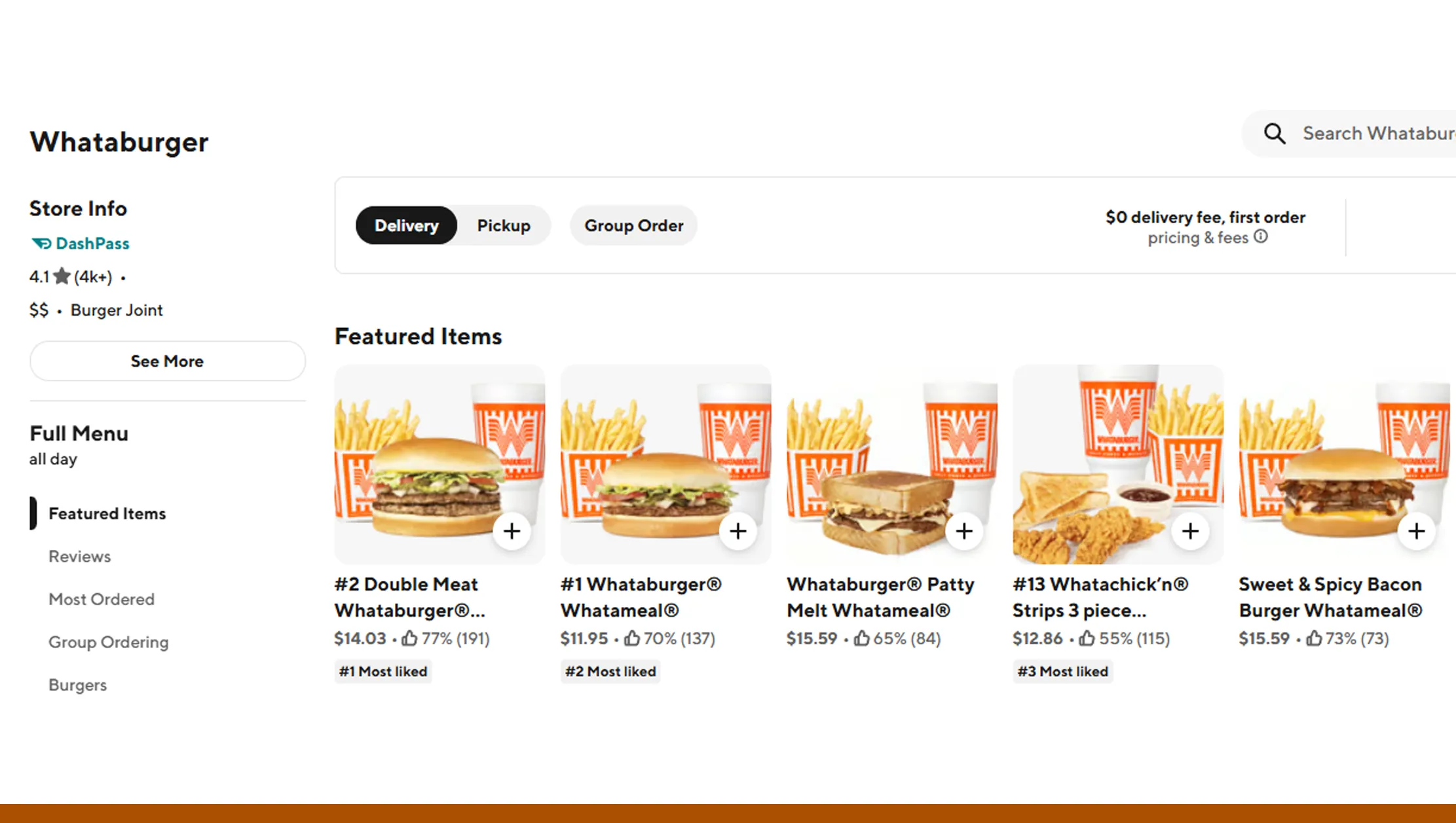Click the DashPass logo icon

coord(41,244)
